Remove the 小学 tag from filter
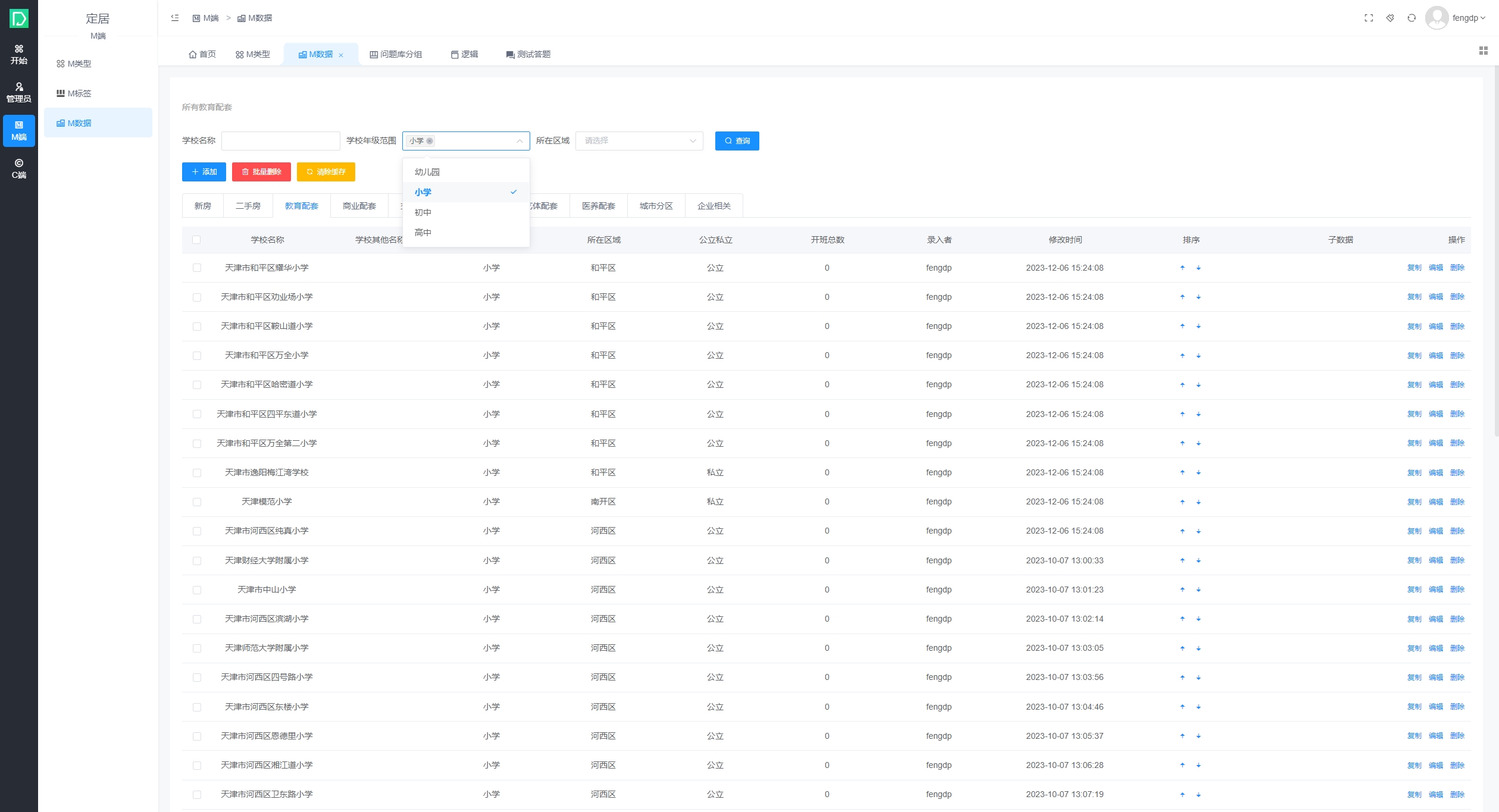The height and width of the screenshot is (812, 1499). 430,141
